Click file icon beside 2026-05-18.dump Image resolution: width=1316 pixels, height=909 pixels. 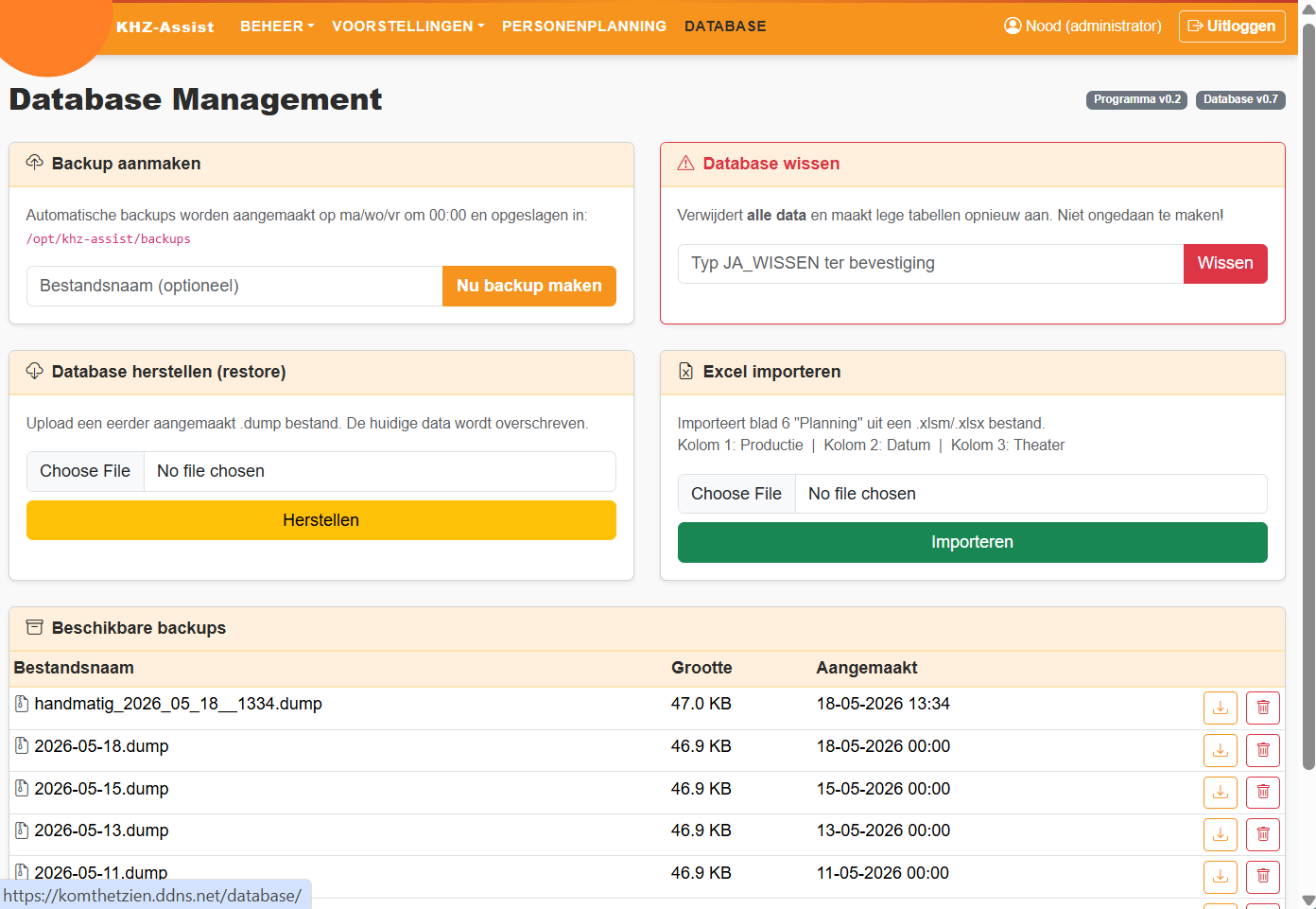[22, 745]
